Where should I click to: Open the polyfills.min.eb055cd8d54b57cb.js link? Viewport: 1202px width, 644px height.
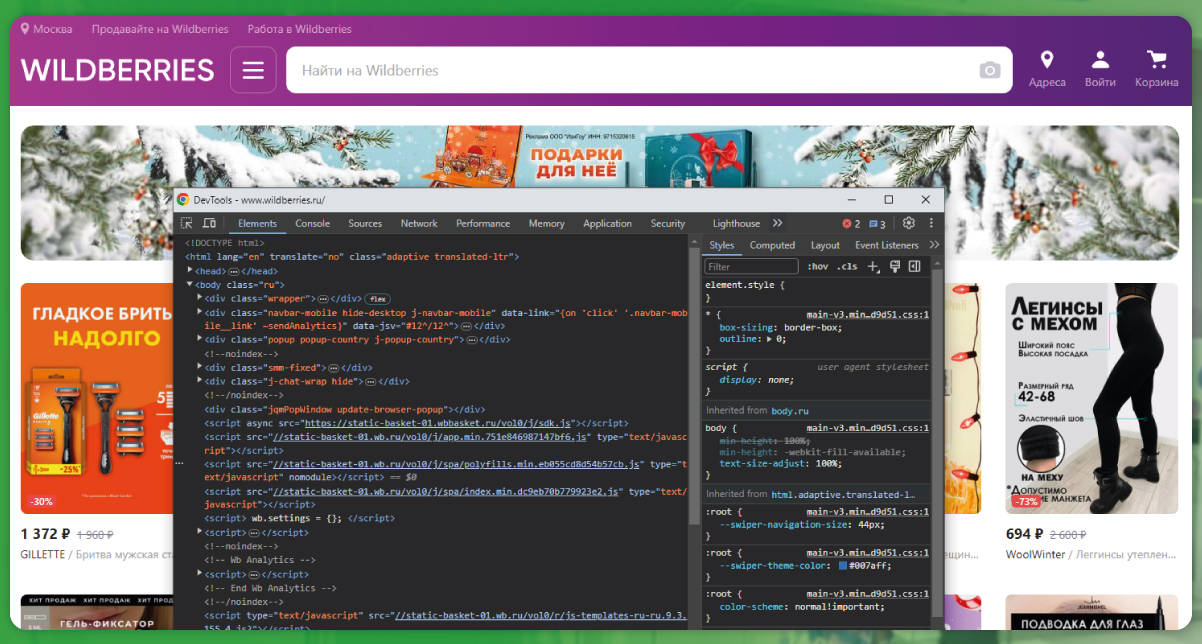pos(456,464)
